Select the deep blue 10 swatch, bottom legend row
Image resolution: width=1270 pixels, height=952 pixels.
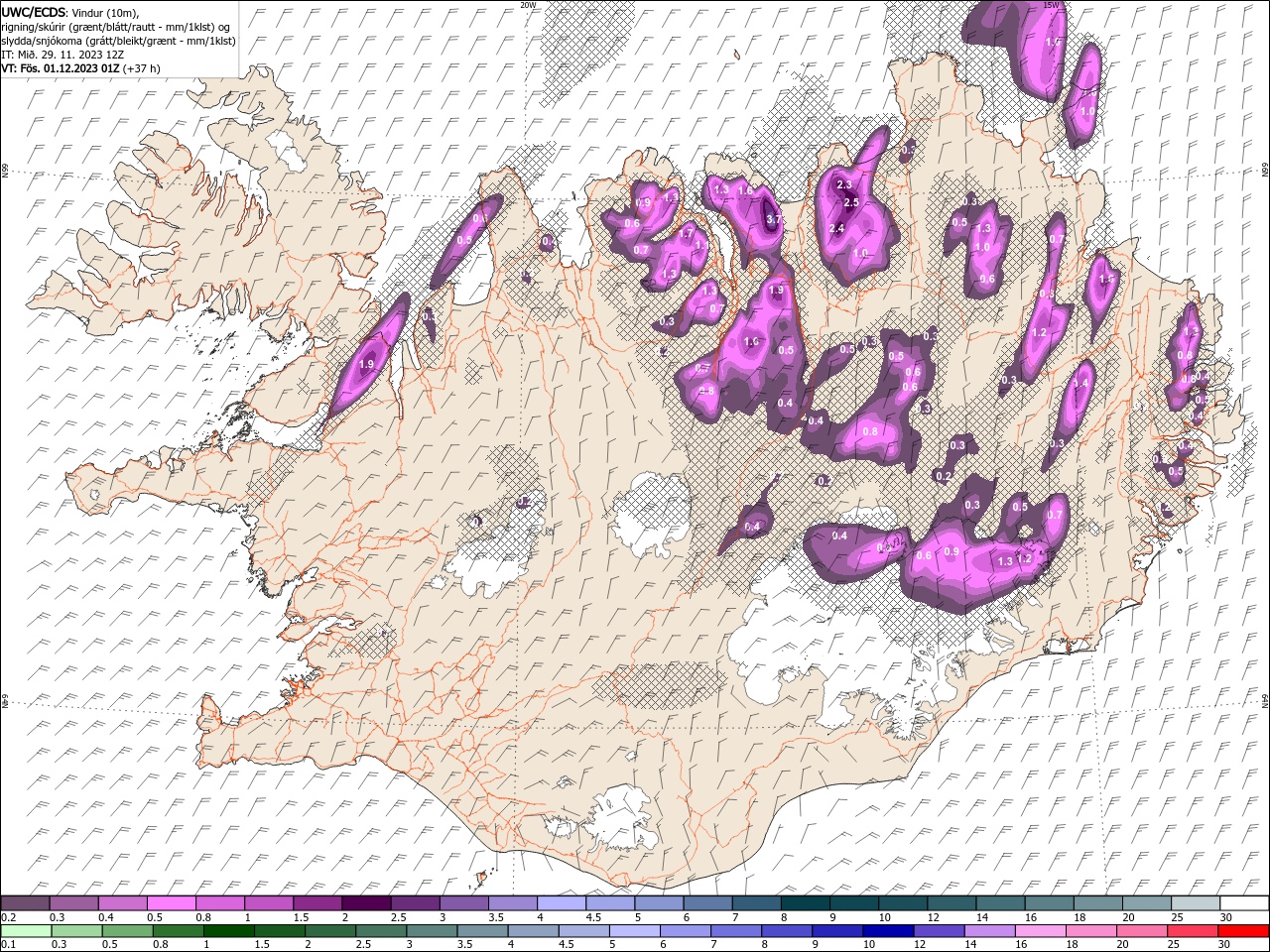888,931
